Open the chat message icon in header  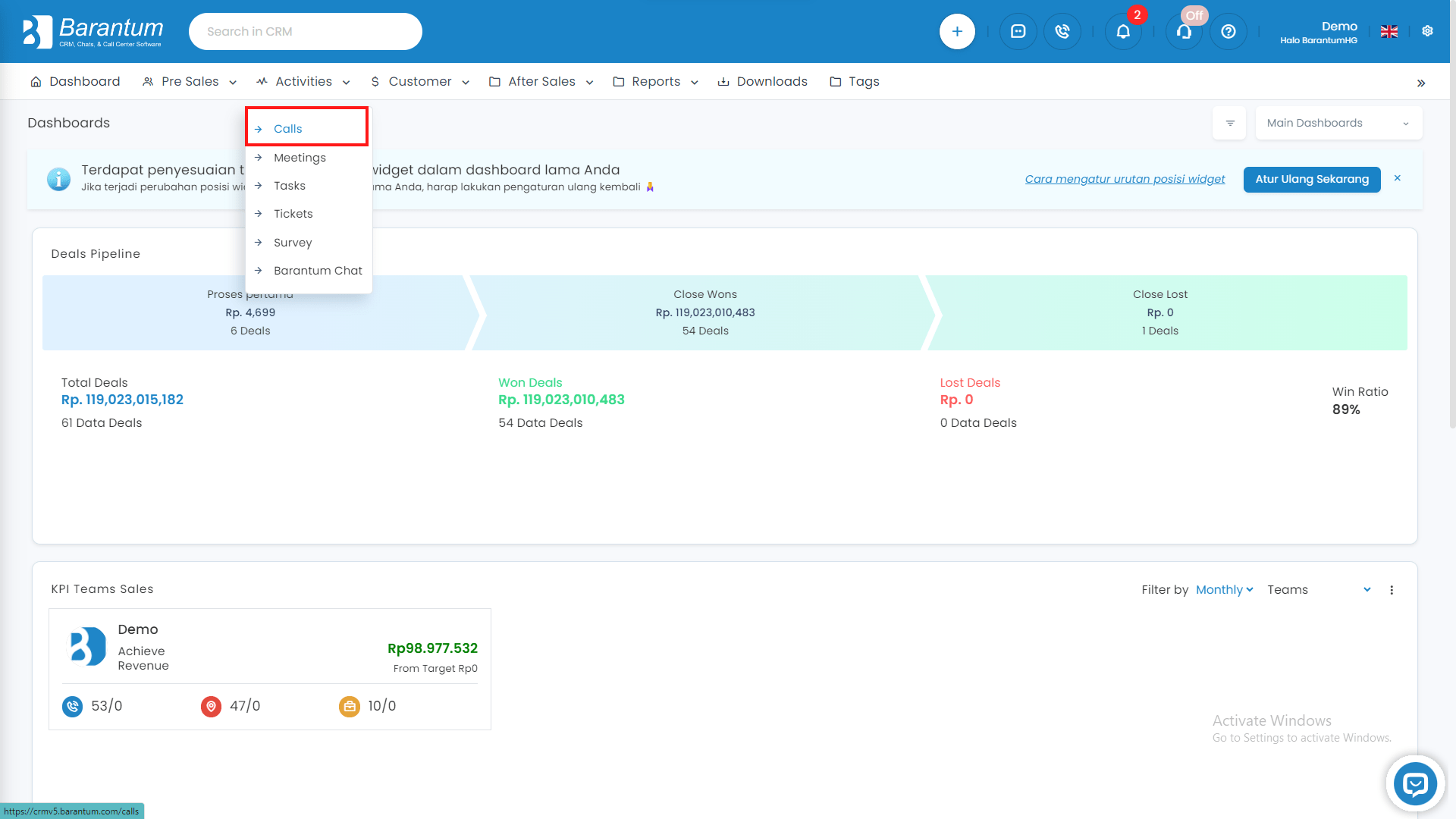(x=1018, y=31)
